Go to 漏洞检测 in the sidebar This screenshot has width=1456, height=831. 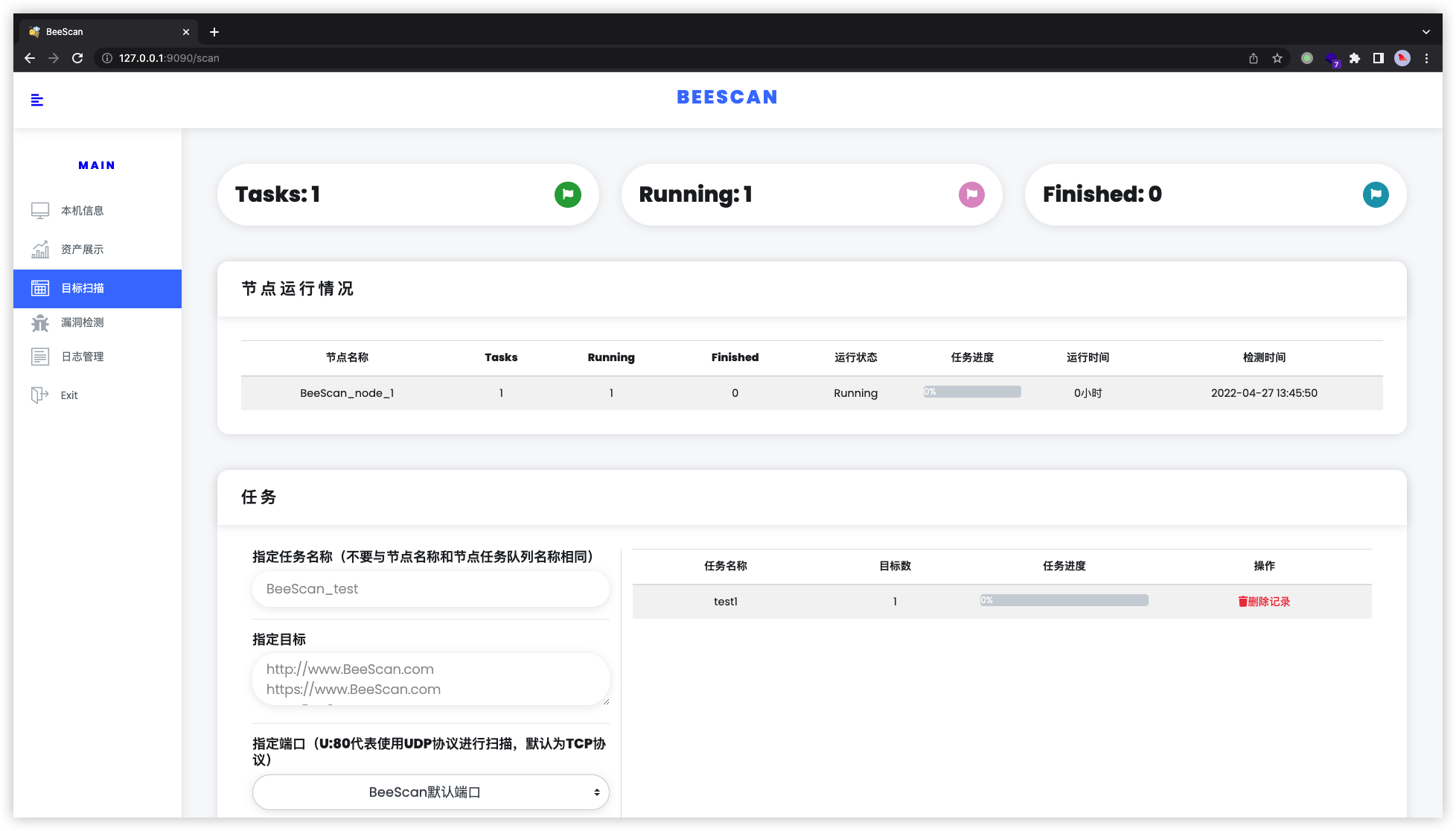click(82, 322)
